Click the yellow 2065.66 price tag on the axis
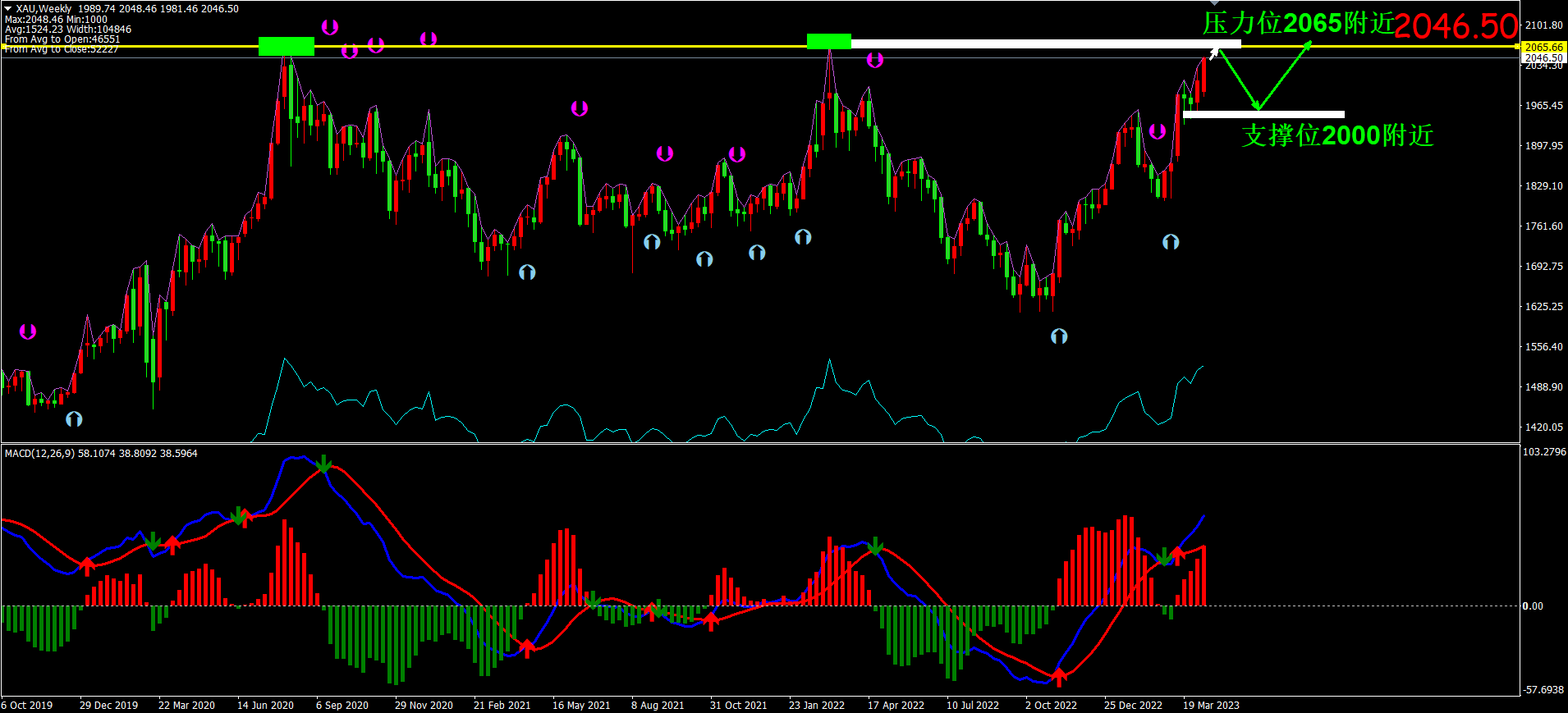1568x713 pixels. [1543, 48]
